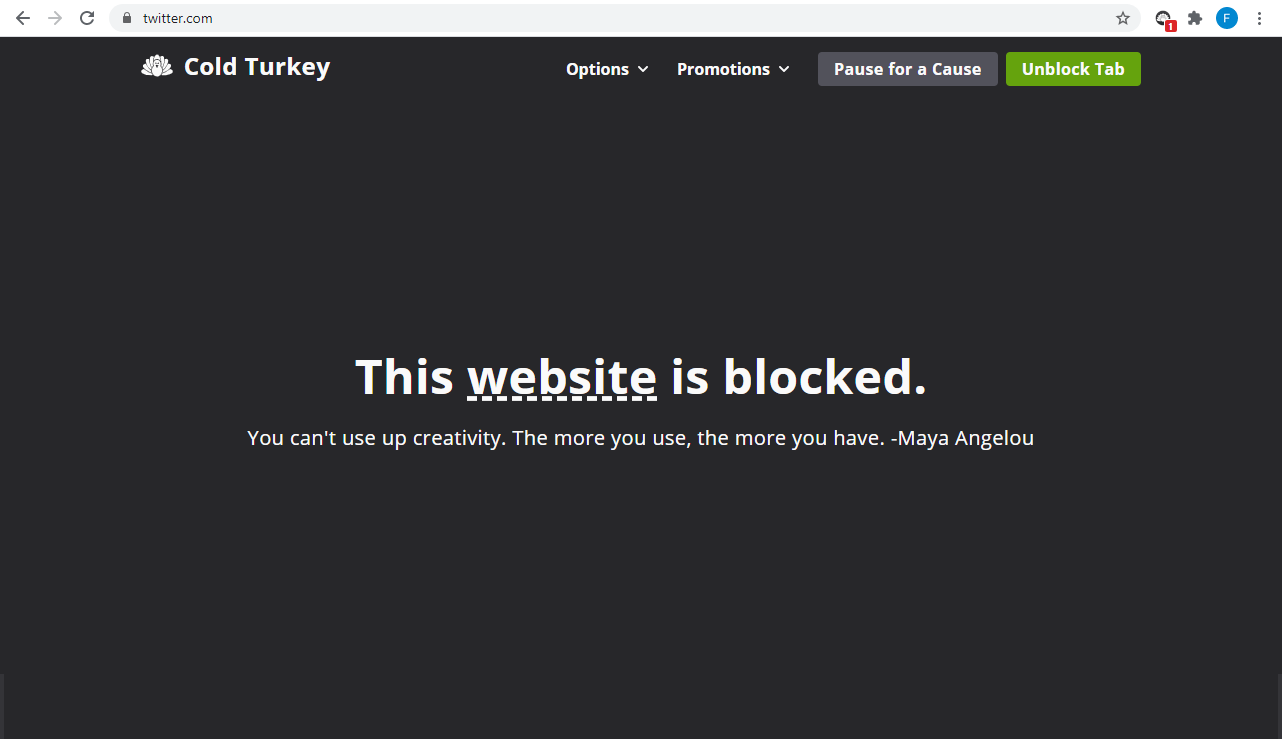Image resolution: width=1282 pixels, height=739 pixels.
Task: Click the notification extension icon with red badge
Action: pos(1162,17)
